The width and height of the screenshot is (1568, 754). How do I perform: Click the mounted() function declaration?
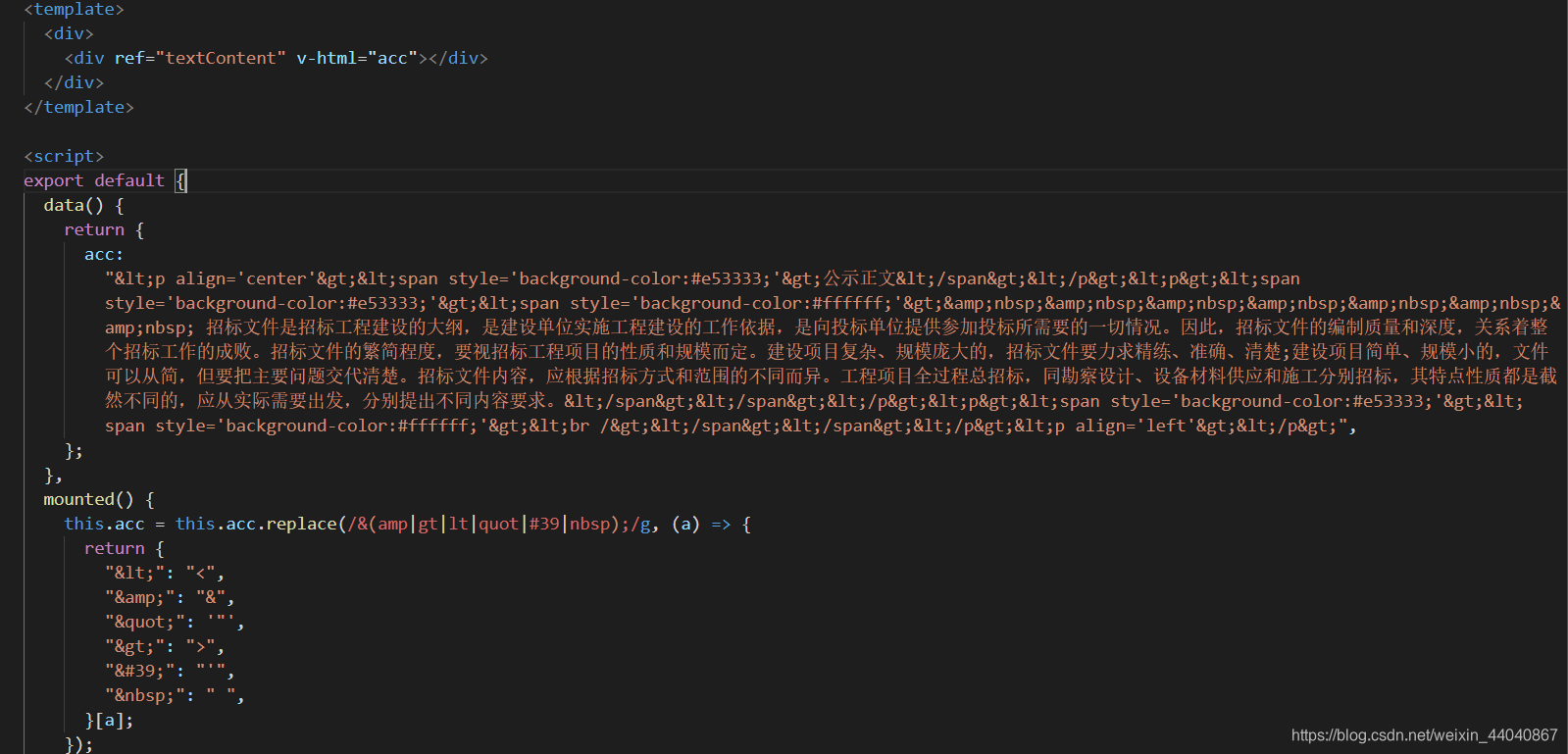(98, 499)
